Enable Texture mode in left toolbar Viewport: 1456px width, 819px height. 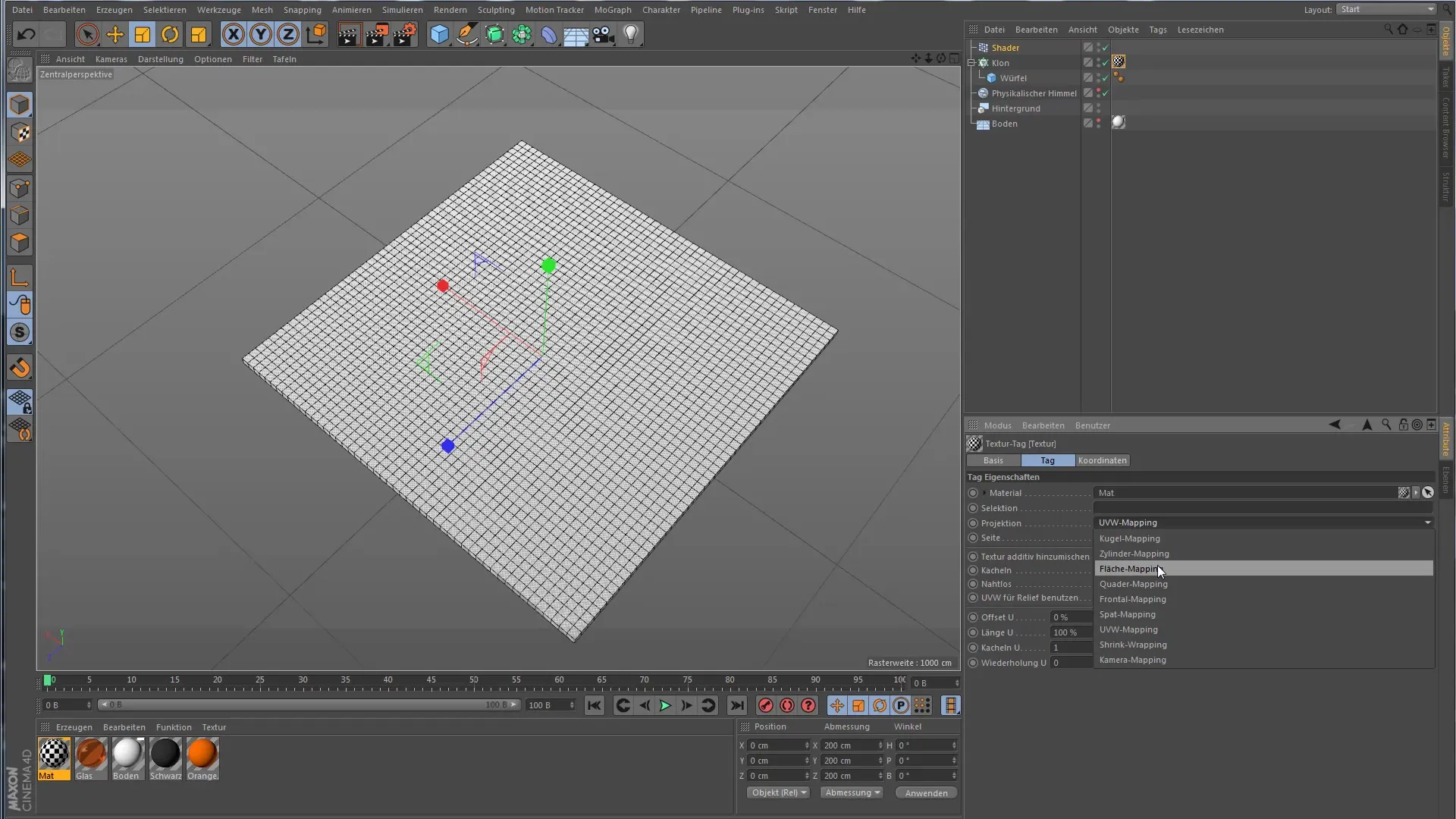click(20, 133)
